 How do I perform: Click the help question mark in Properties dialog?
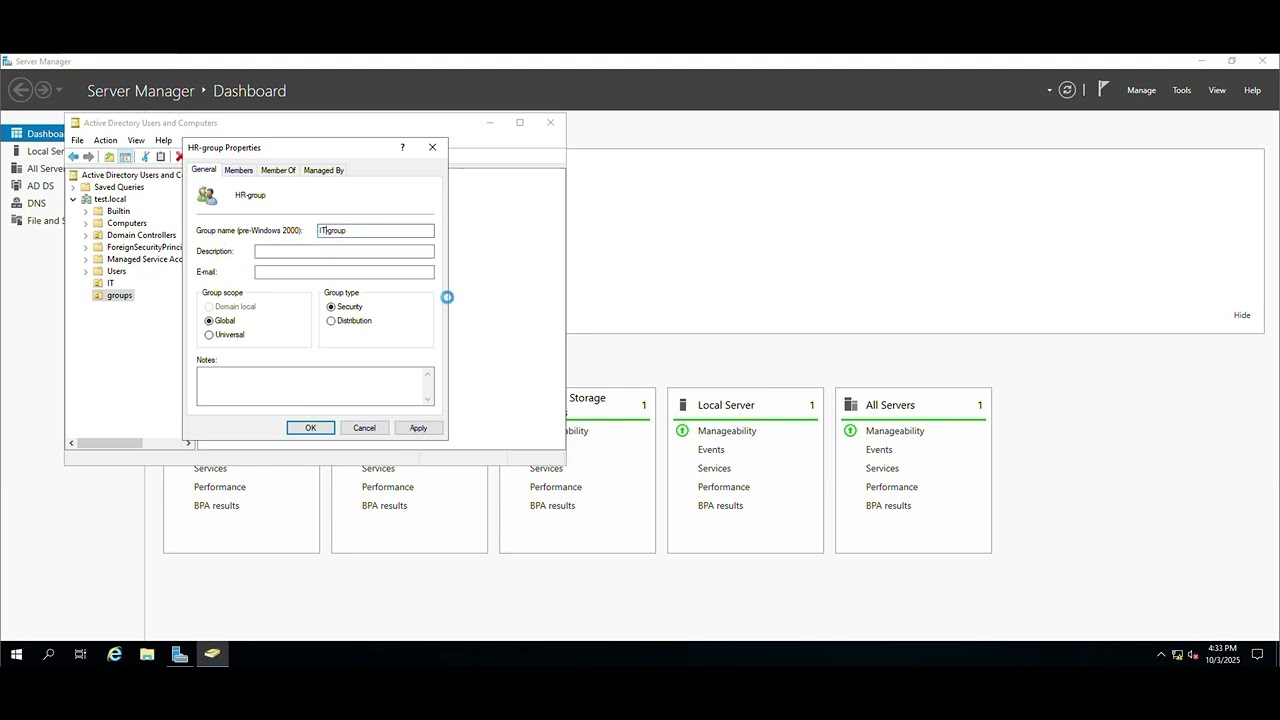[402, 147]
